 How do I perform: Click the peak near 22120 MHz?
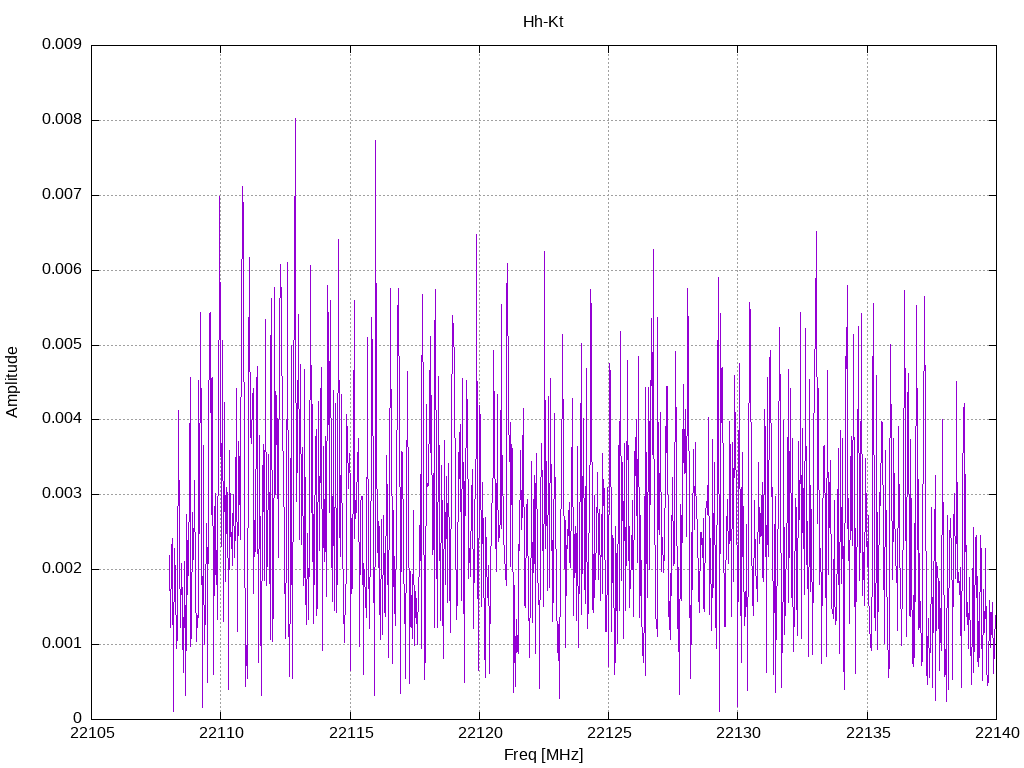coord(477,235)
